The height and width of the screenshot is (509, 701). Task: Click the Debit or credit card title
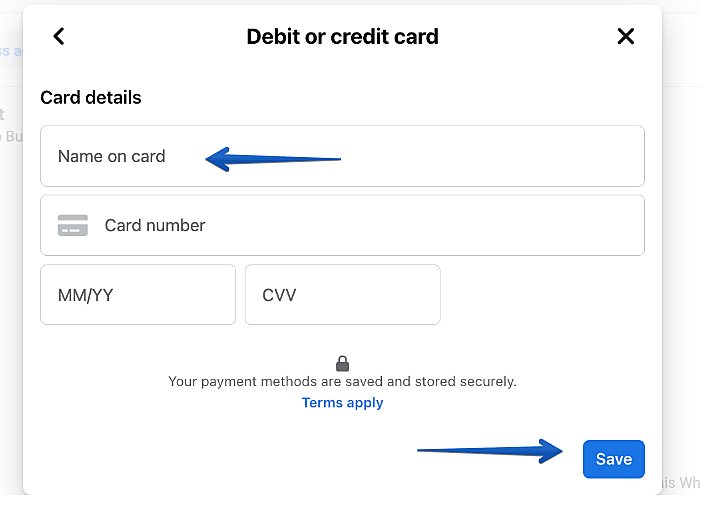[342, 37]
